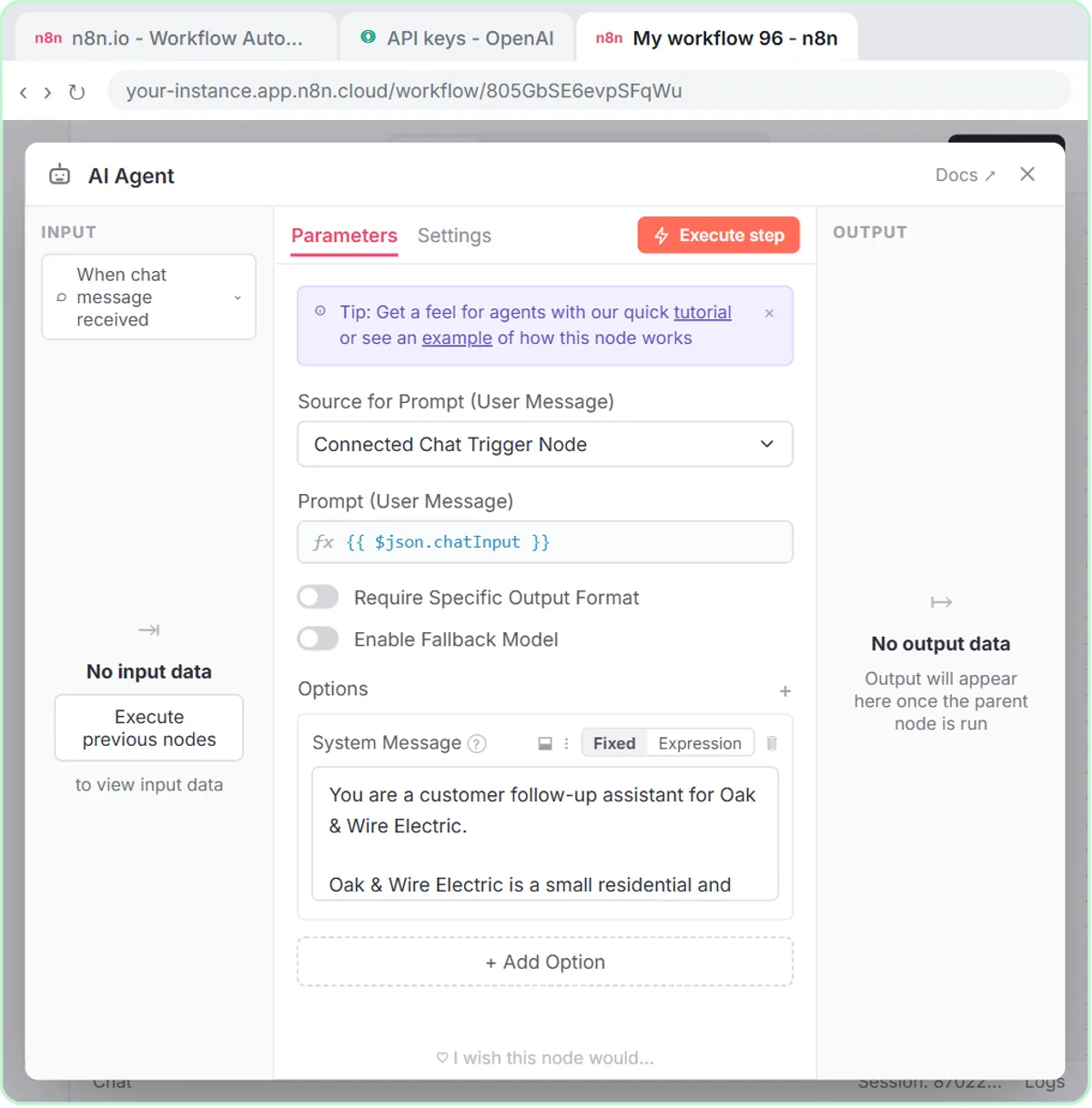Click the I wish this node would link
The image size is (1092, 1108).
(x=544, y=1058)
